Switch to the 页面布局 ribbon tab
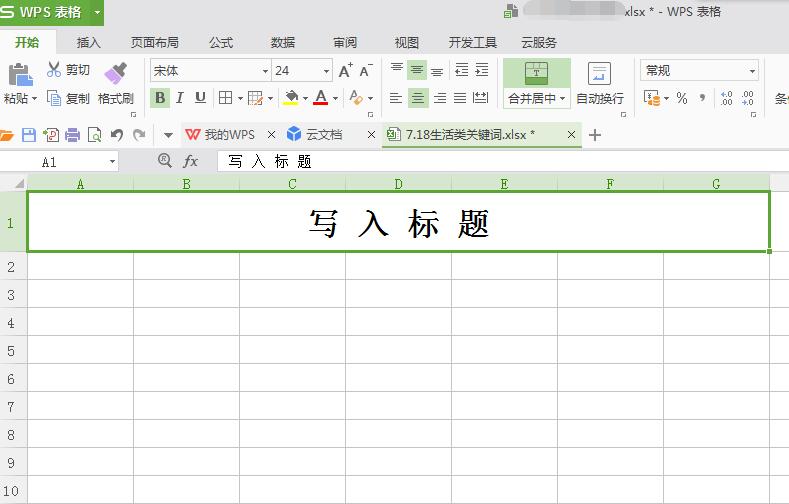Viewport: 789px width, 504px height. (x=155, y=43)
